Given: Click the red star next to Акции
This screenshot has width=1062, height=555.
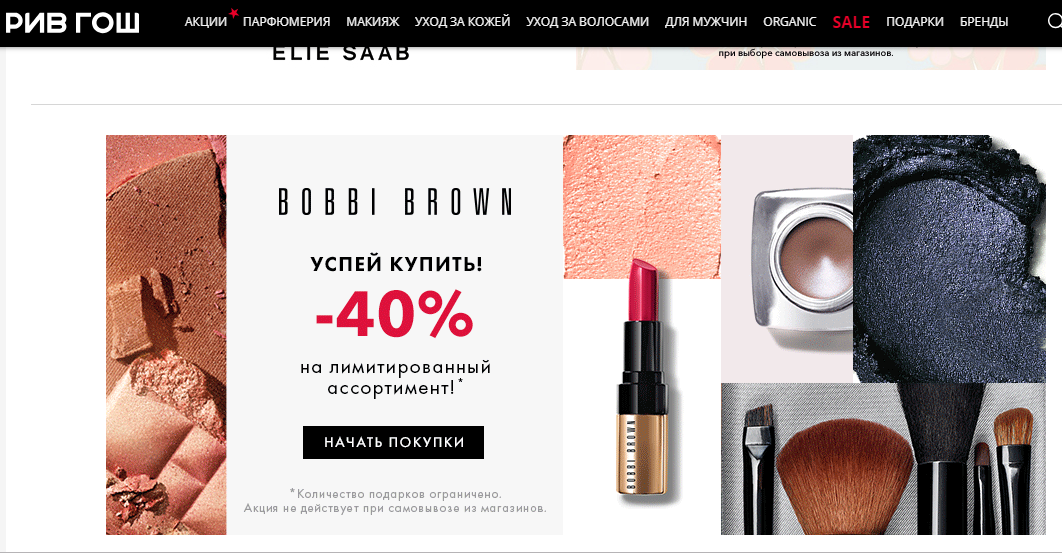Looking at the screenshot, I should pyautogui.click(x=234, y=12).
